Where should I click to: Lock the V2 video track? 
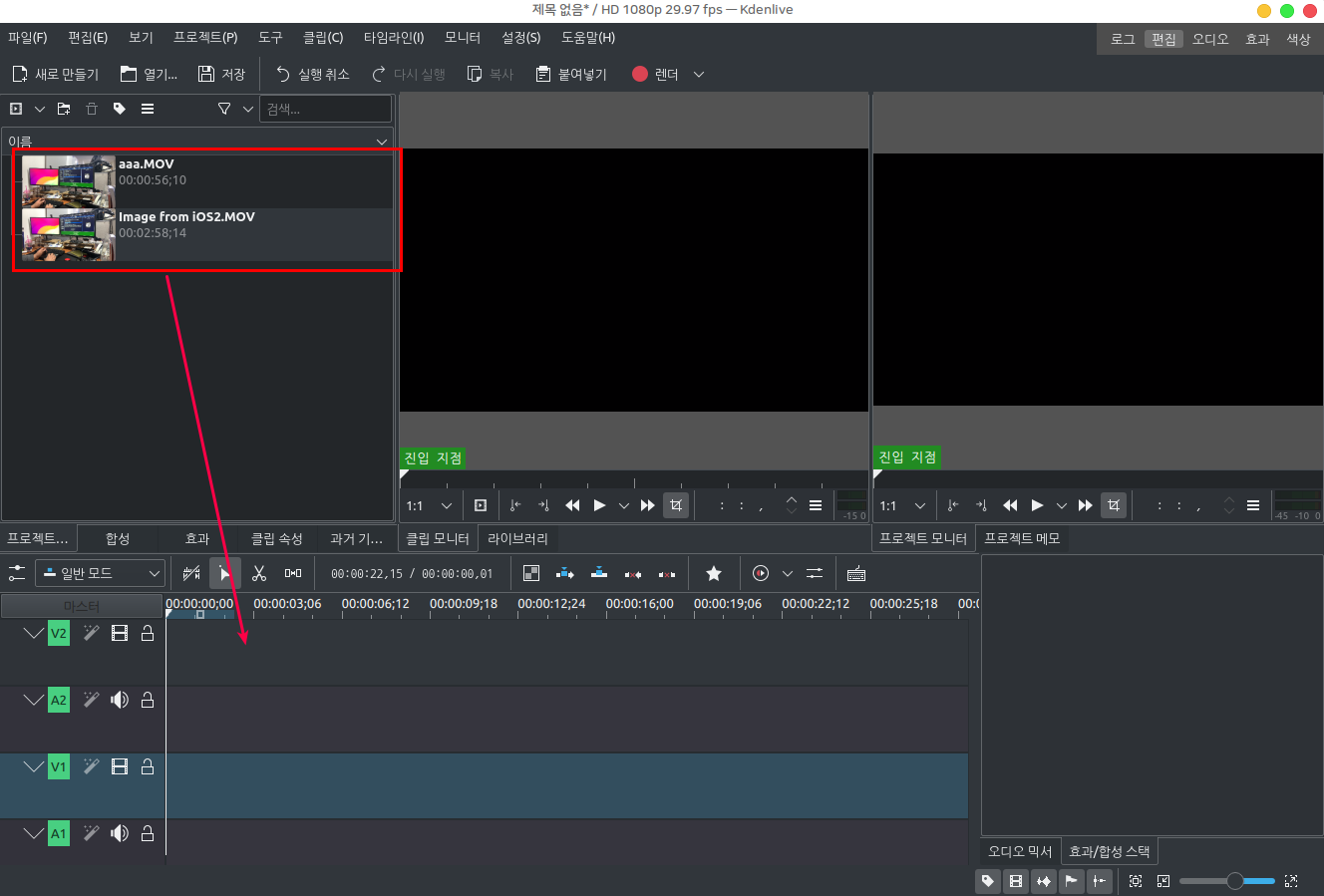coord(148,633)
